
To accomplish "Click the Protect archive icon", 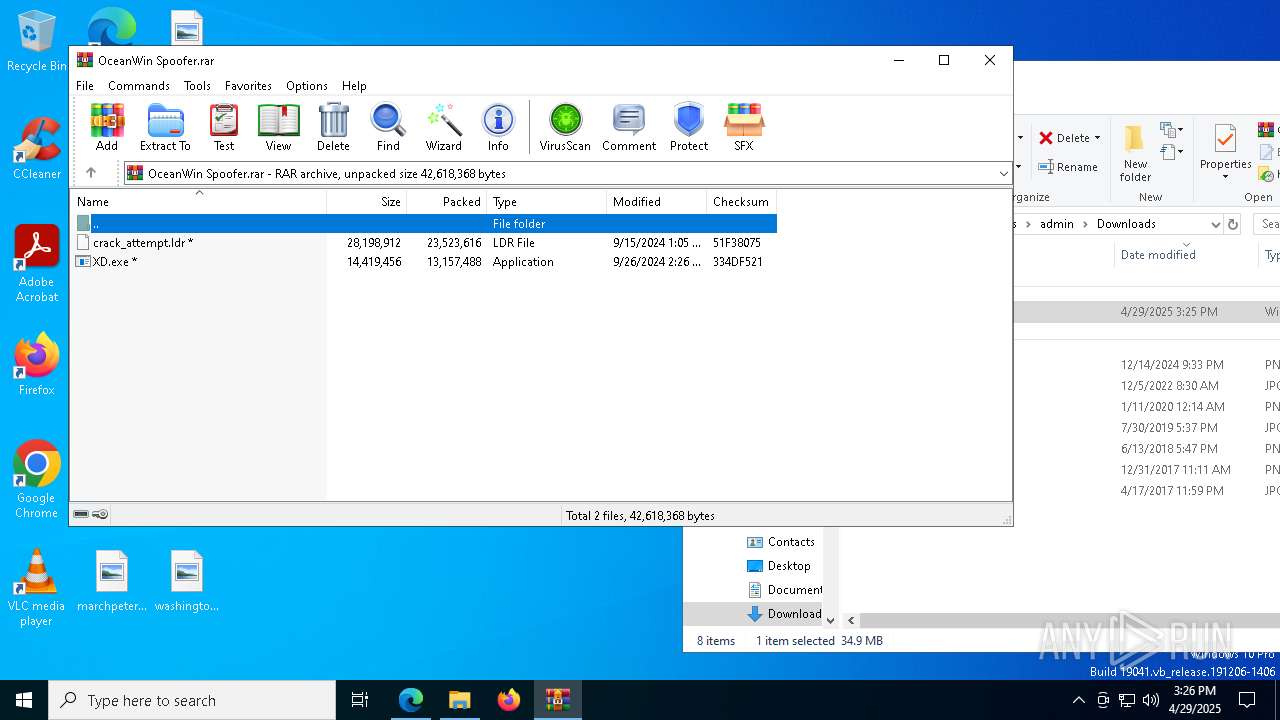I will point(689,127).
